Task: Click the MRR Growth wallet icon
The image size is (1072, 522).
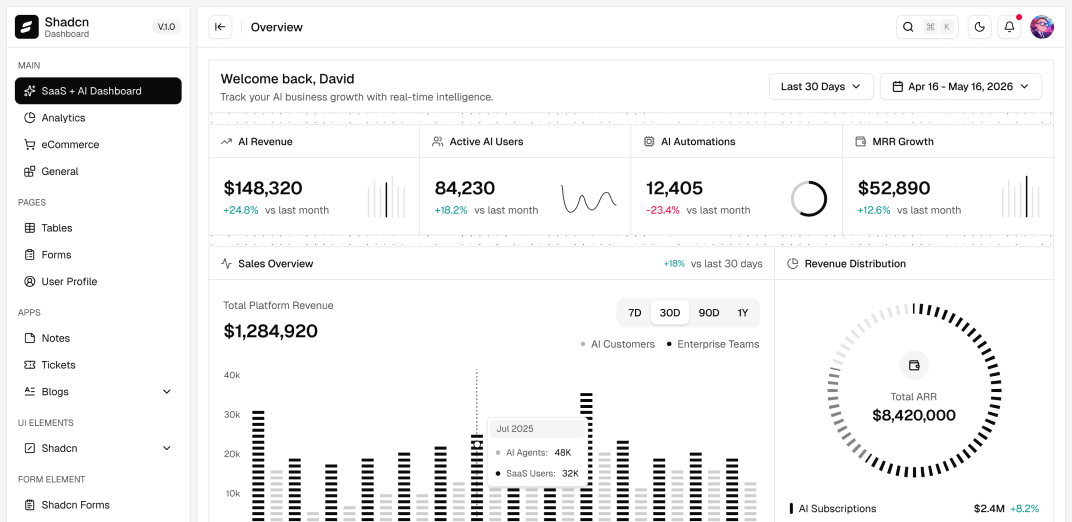Action: coord(861,141)
